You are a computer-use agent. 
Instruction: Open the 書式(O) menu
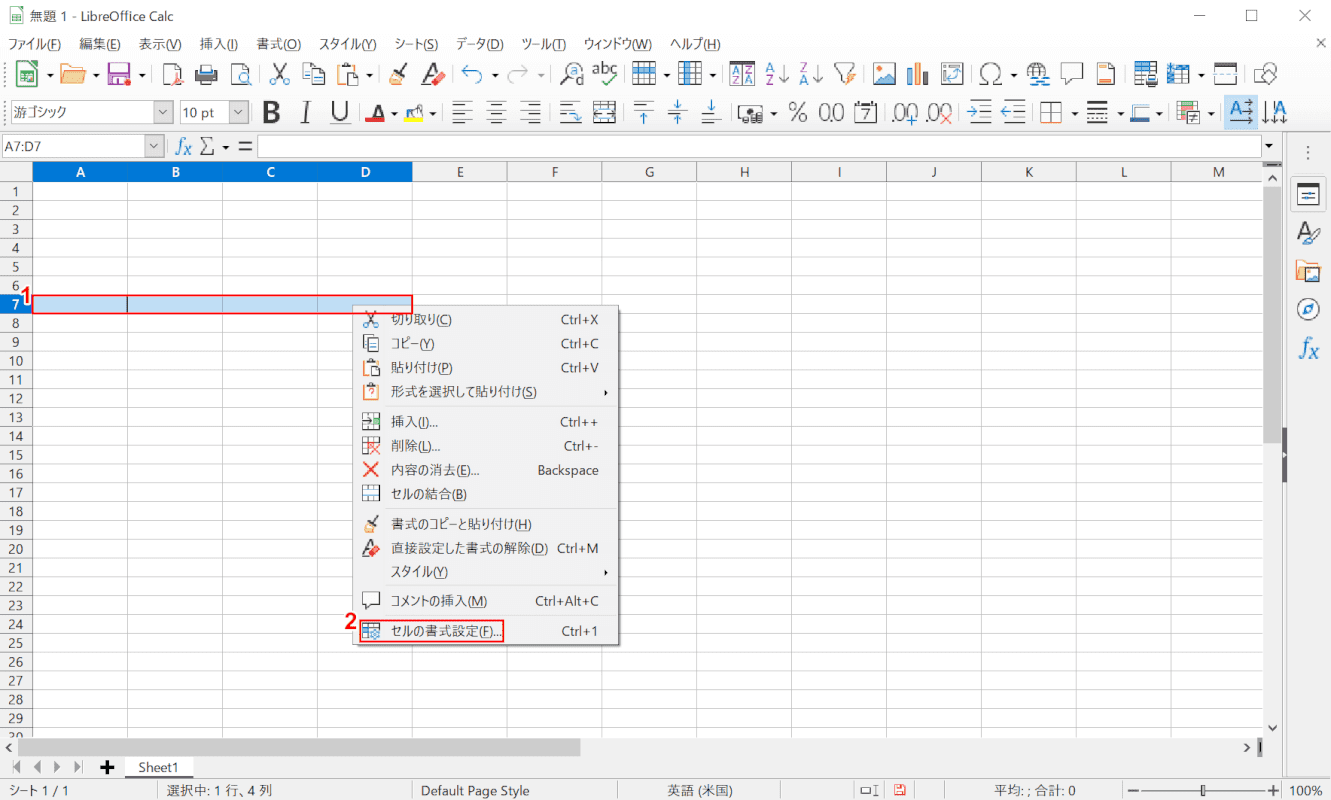coord(278,44)
